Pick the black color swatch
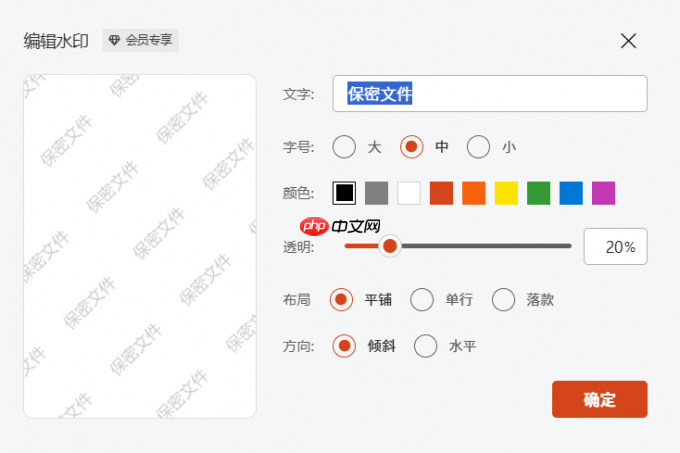Screen dimensions: 680x453 pyautogui.click(x=344, y=193)
